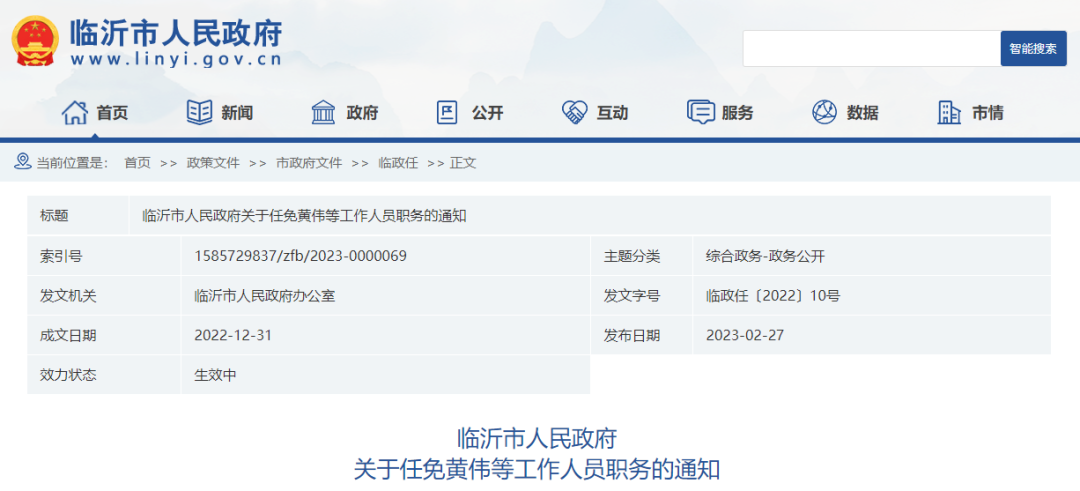Click the heading 关于任免黄伟等工作人员职务的通知
The height and width of the screenshot is (491, 1080).
537,470
